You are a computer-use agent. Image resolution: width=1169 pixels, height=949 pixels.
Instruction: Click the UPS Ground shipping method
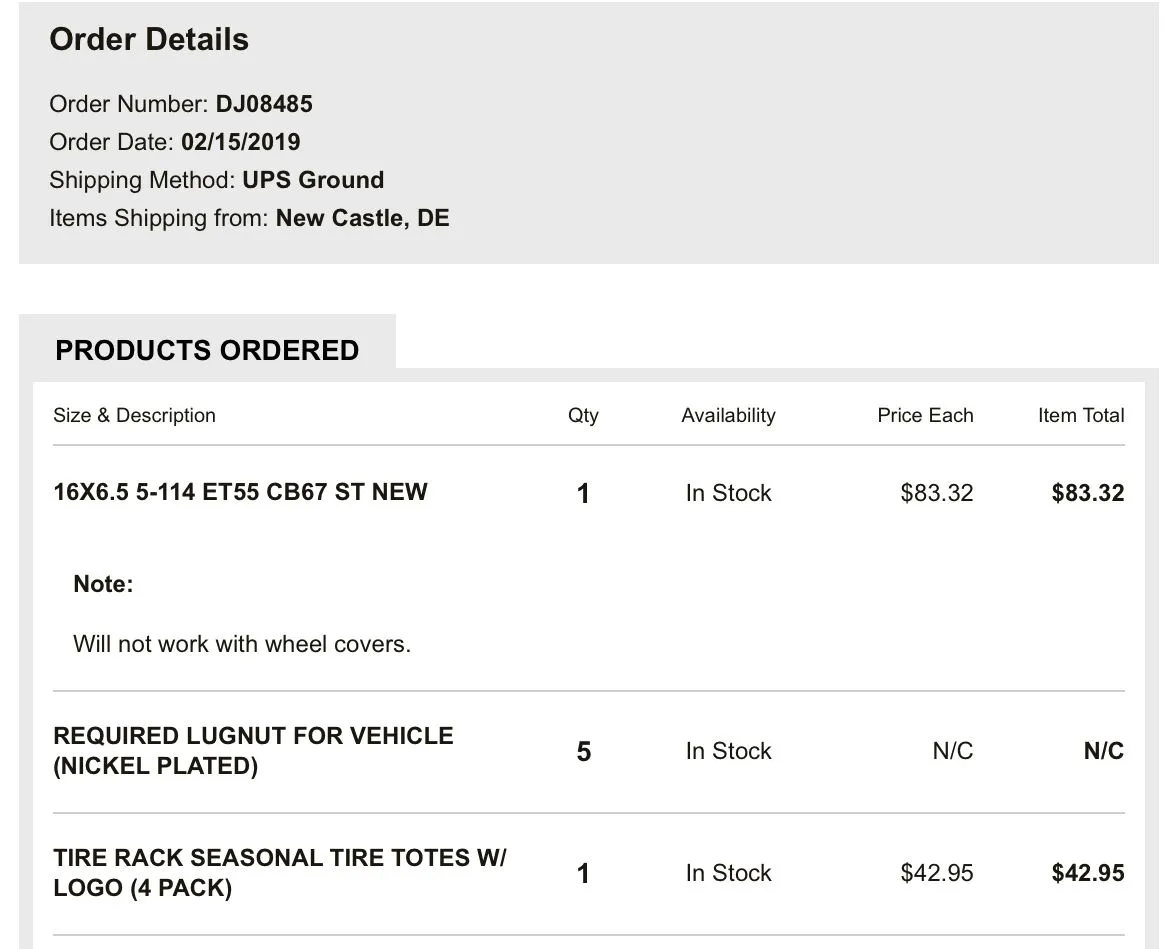coord(313,180)
